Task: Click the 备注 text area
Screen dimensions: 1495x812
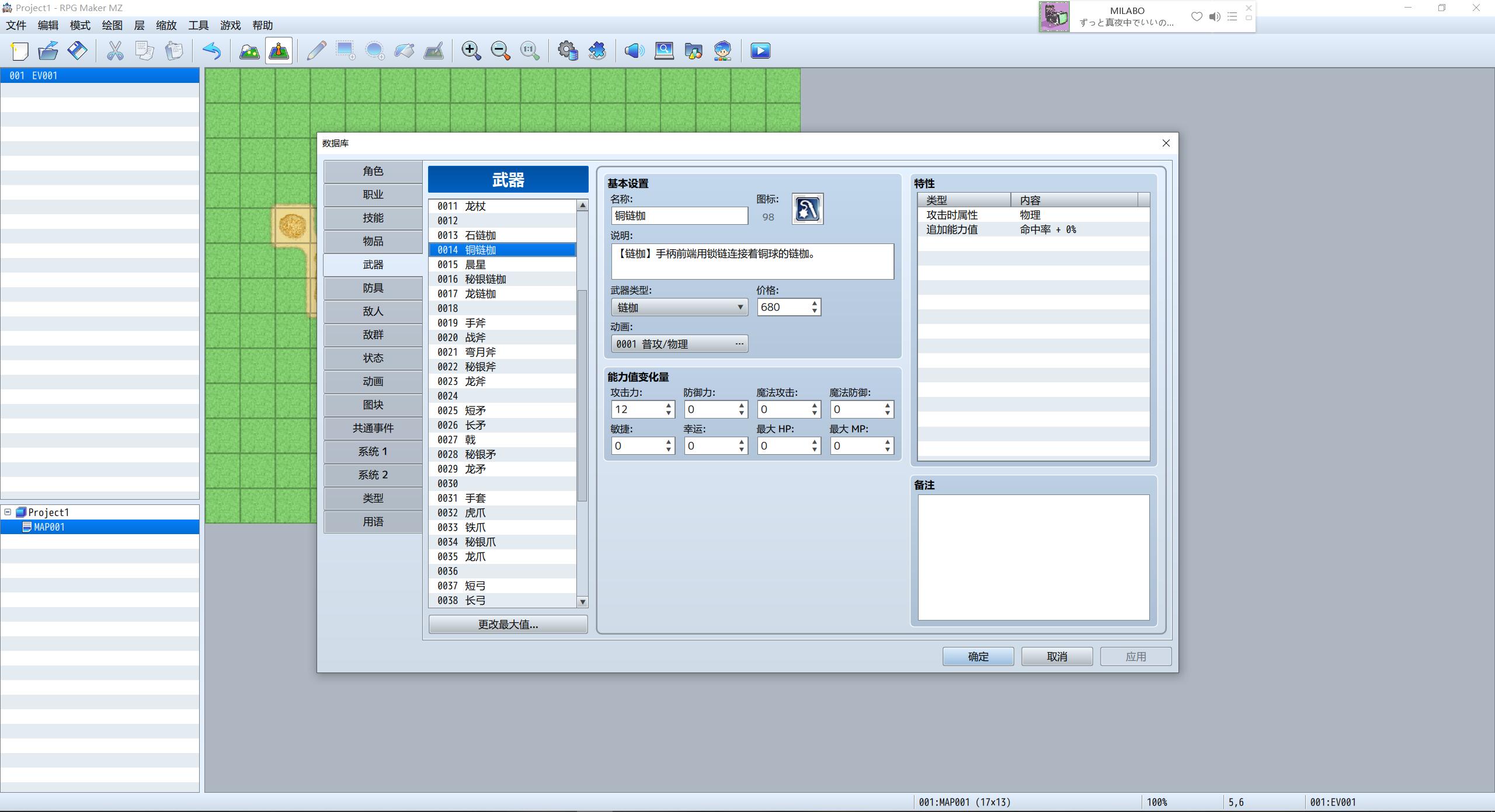Action: [1034, 557]
